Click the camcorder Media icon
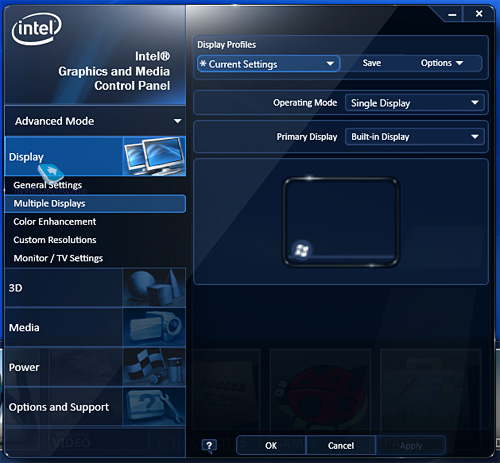The image size is (500, 463). pos(154,327)
